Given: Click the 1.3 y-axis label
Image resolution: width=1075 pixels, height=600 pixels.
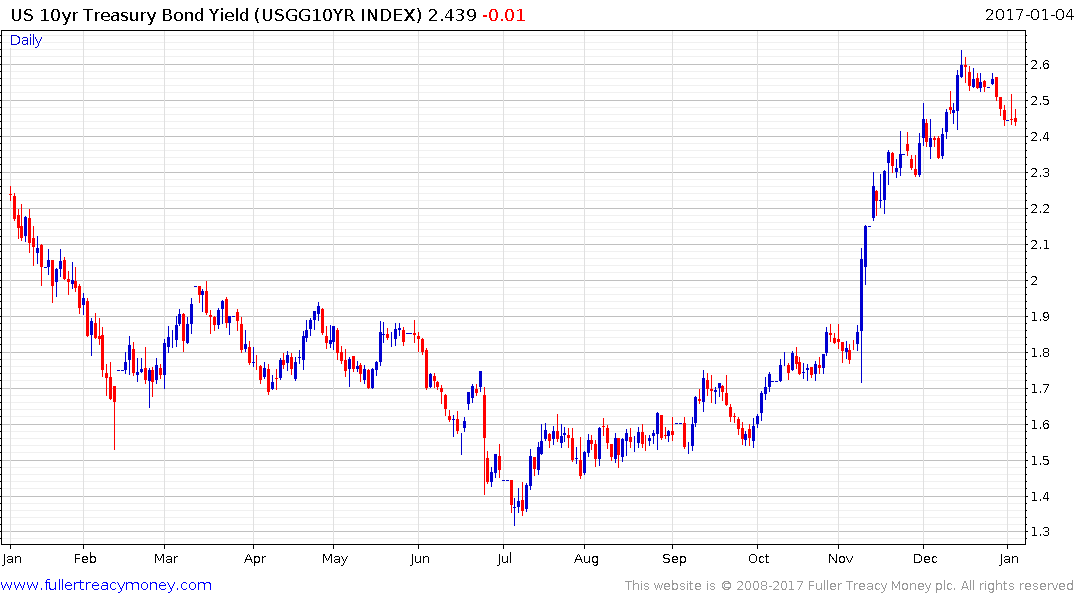Looking at the screenshot, I should pos(1040,532).
